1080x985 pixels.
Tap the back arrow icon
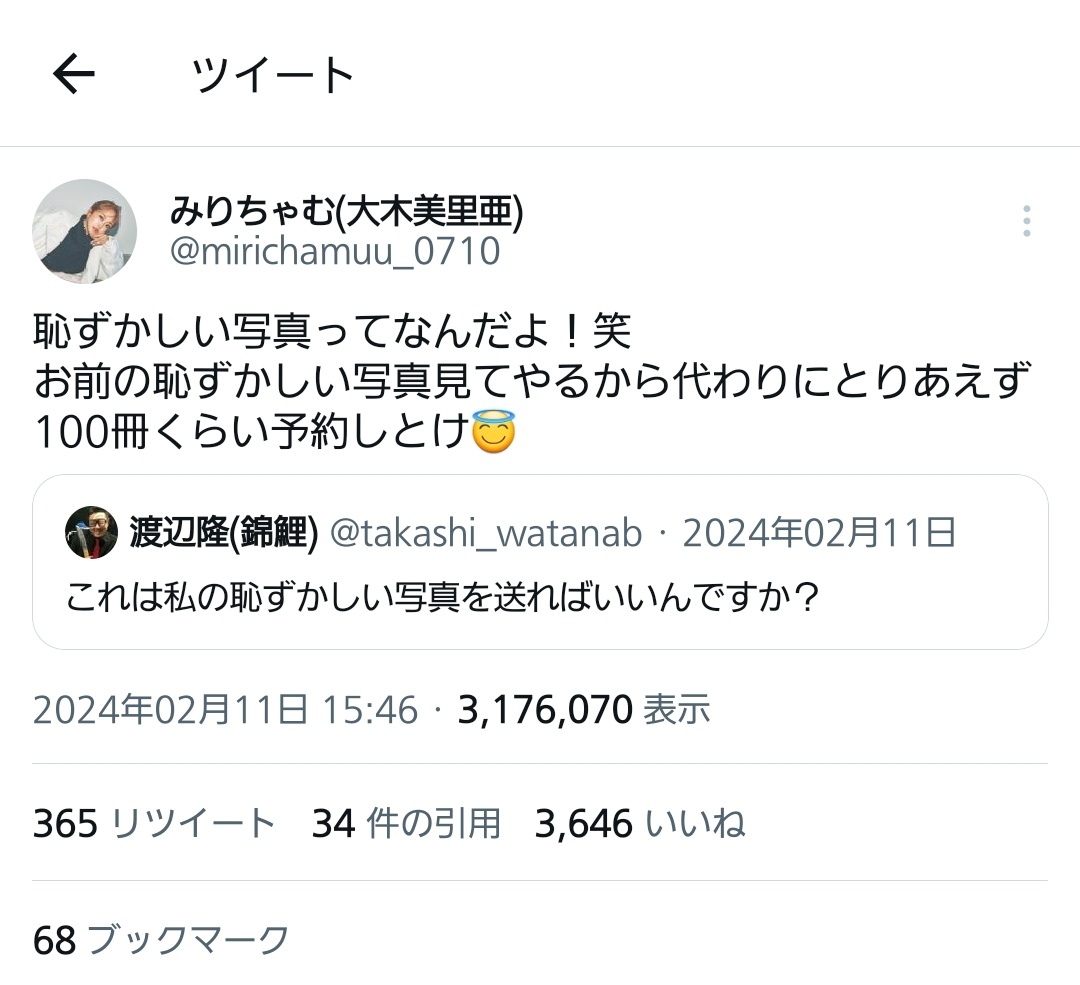73,74
